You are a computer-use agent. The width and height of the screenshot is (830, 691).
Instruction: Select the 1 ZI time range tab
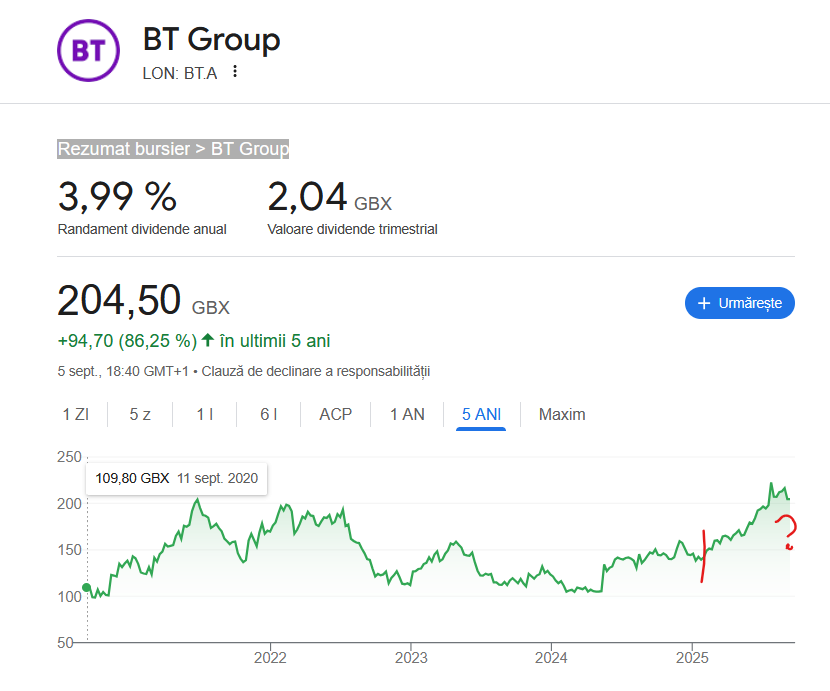[75, 414]
